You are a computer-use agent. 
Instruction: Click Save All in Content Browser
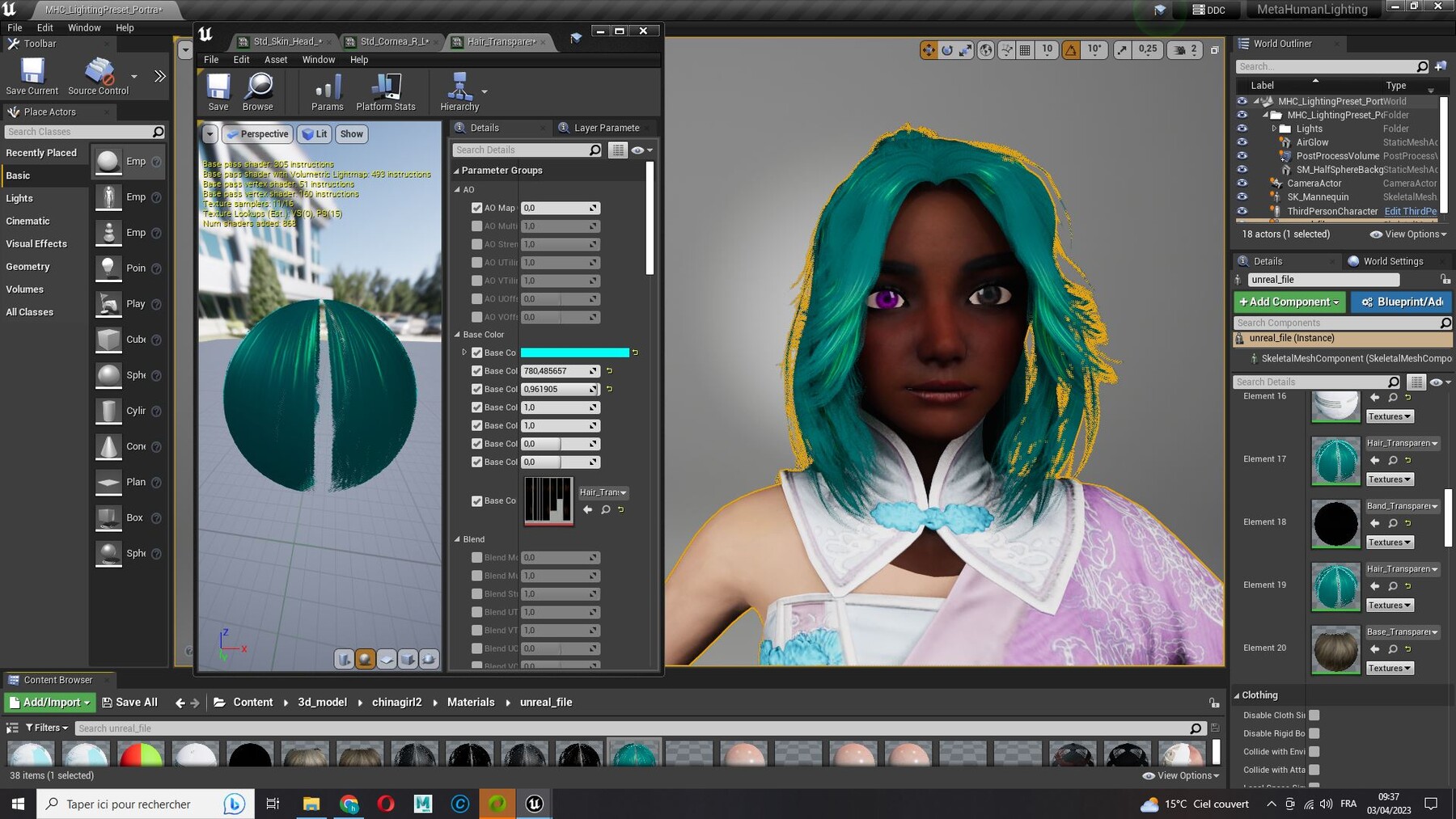point(129,703)
